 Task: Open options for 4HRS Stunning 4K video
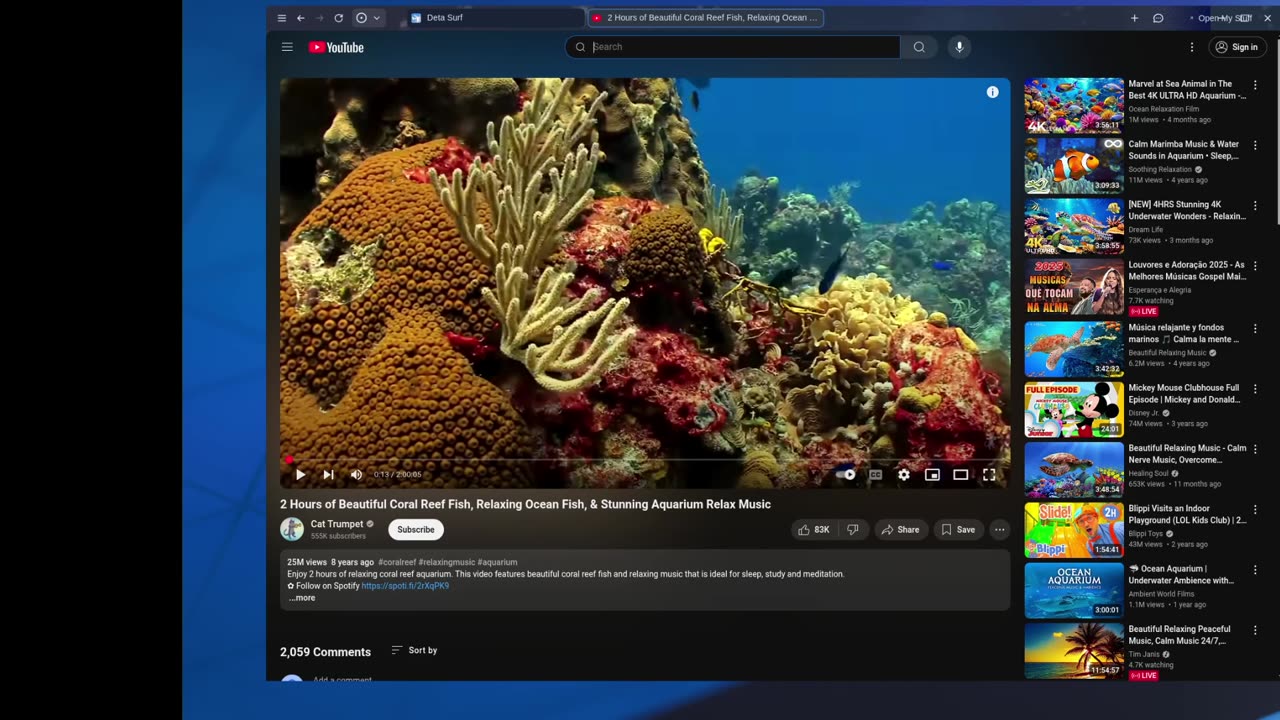pos(1255,205)
